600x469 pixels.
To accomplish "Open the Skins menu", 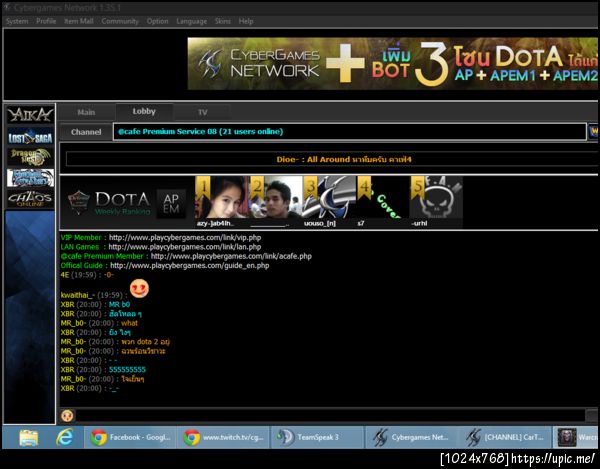I will [x=222, y=21].
